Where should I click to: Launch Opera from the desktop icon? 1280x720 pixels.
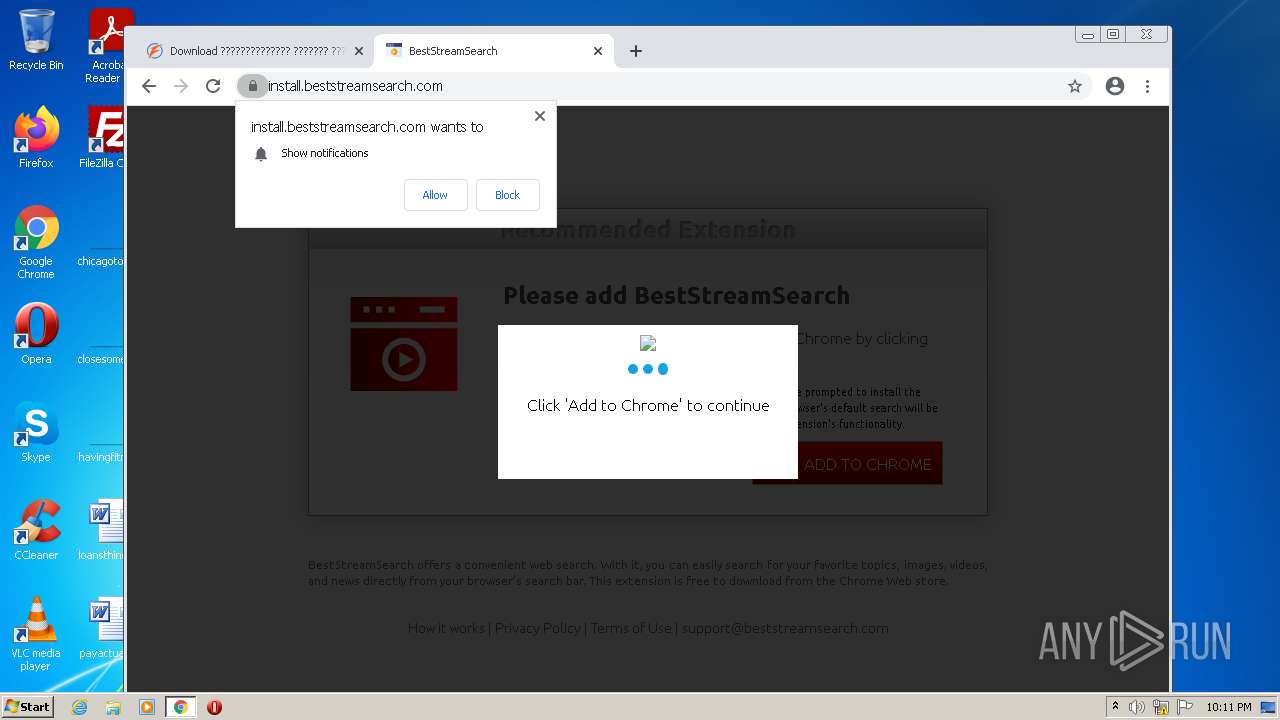36,333
